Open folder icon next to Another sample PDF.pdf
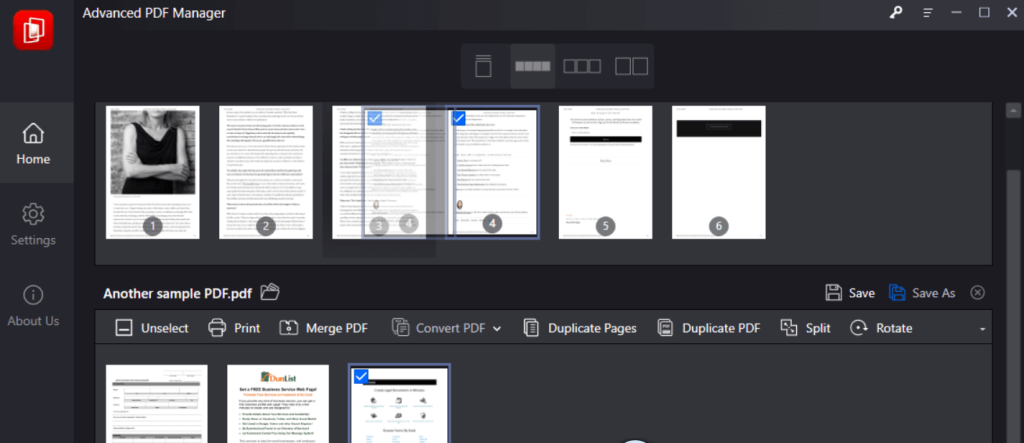 click(269, 292)
